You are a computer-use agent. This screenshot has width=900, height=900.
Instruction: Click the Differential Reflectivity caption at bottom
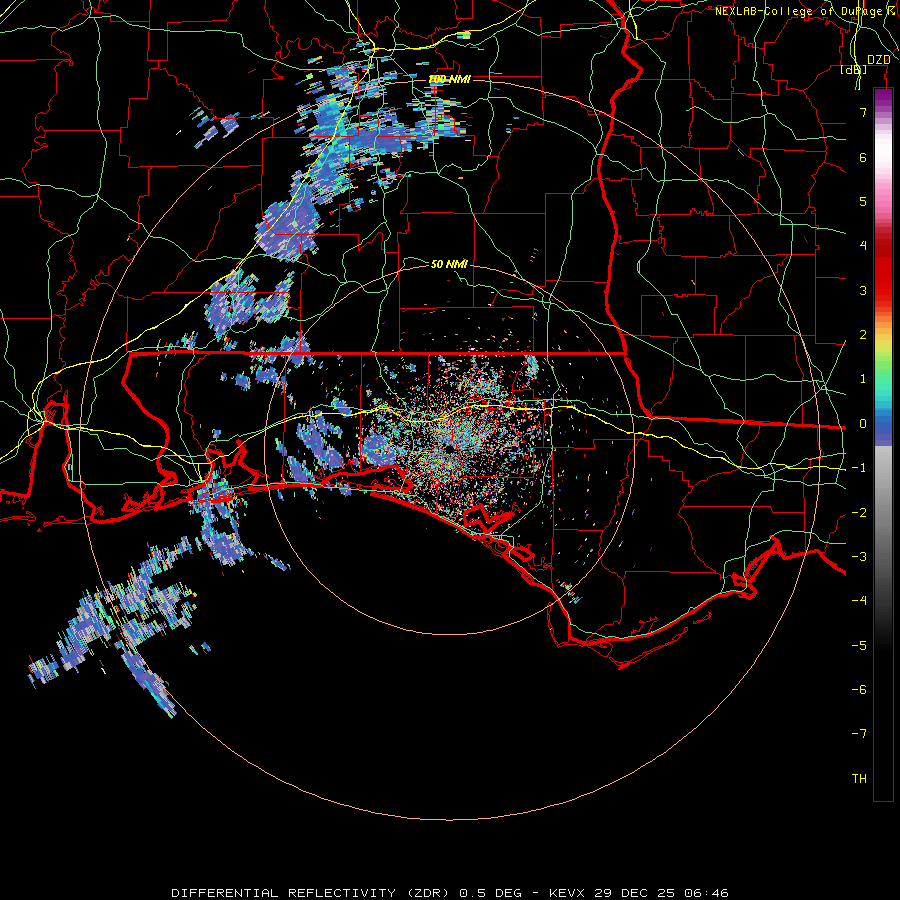pyautogui.click(x=449, y=893)
